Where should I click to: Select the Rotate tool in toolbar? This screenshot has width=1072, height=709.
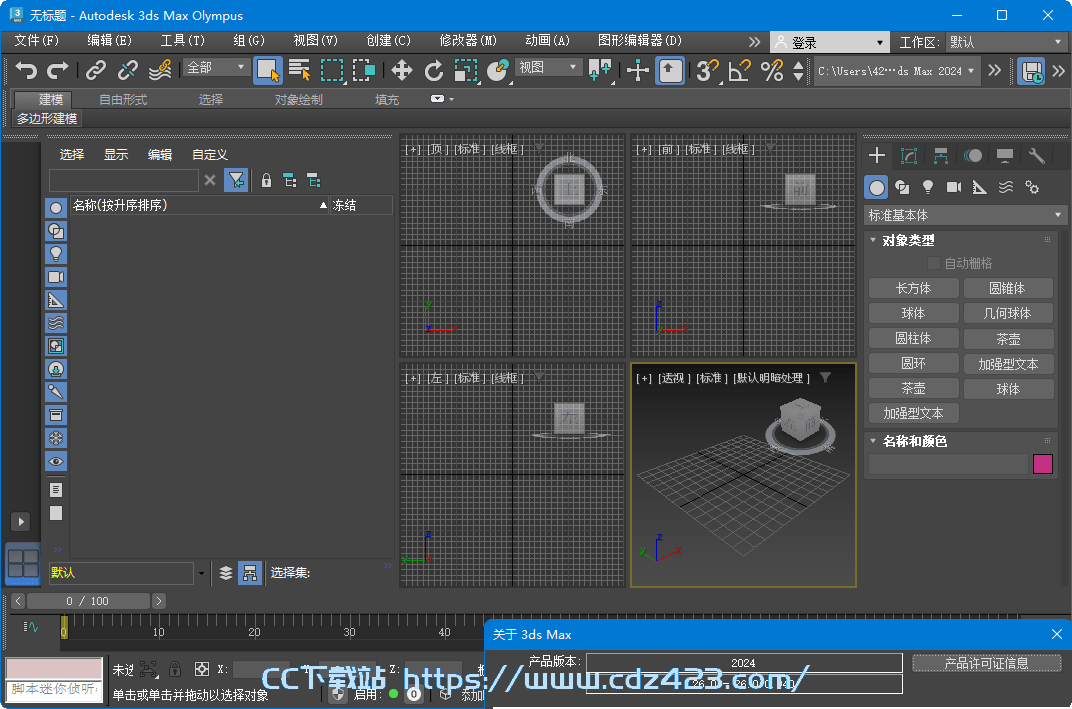433,70
